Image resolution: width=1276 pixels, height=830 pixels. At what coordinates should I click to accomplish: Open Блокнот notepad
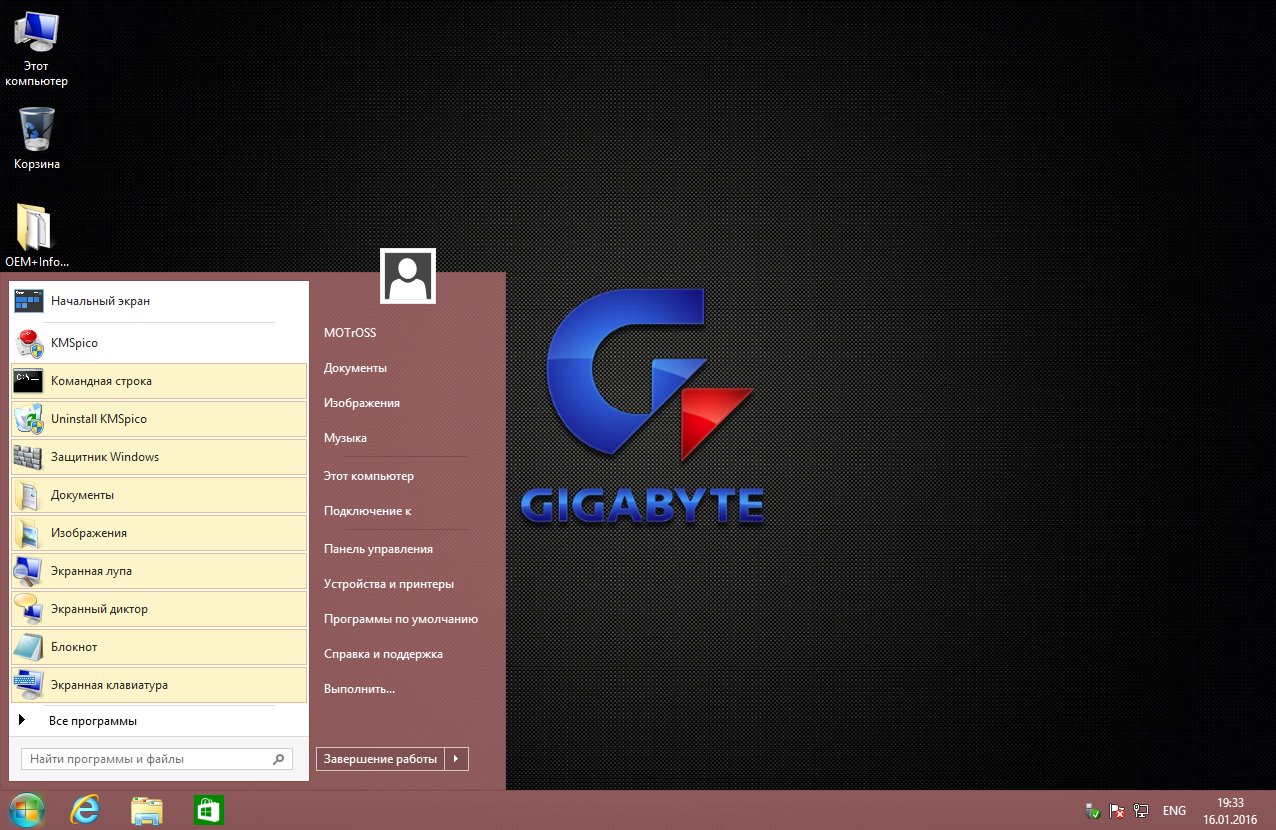[x=74, y=647]
